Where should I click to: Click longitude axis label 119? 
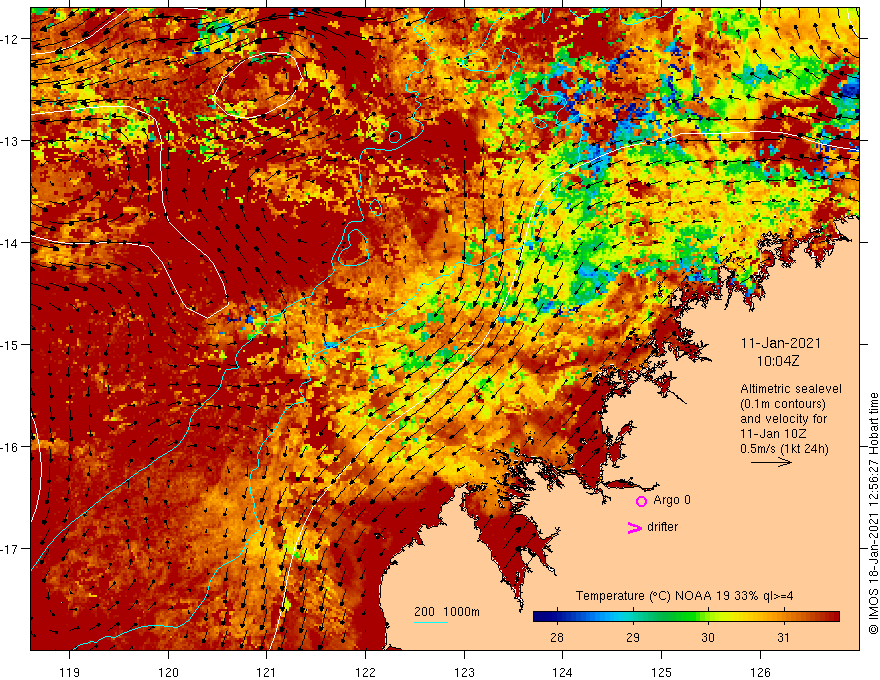point(70,672)
